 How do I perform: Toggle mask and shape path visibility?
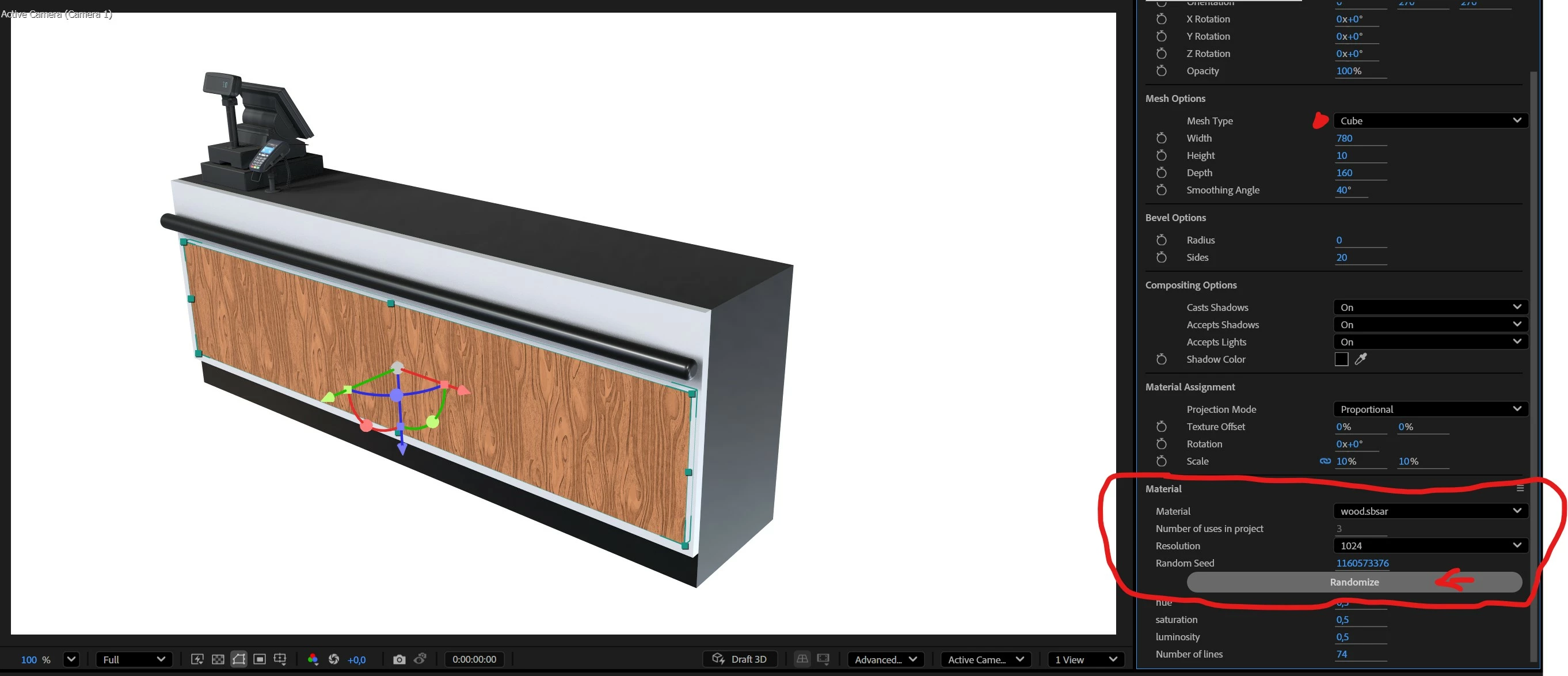click(239, 659)
